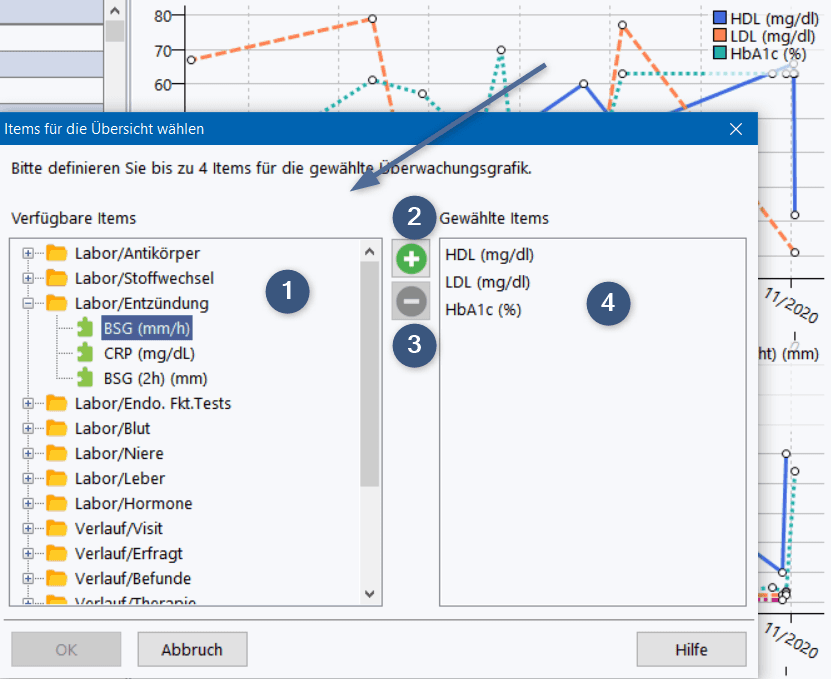Click the blue HDL legend color swatch

point(720,18)
